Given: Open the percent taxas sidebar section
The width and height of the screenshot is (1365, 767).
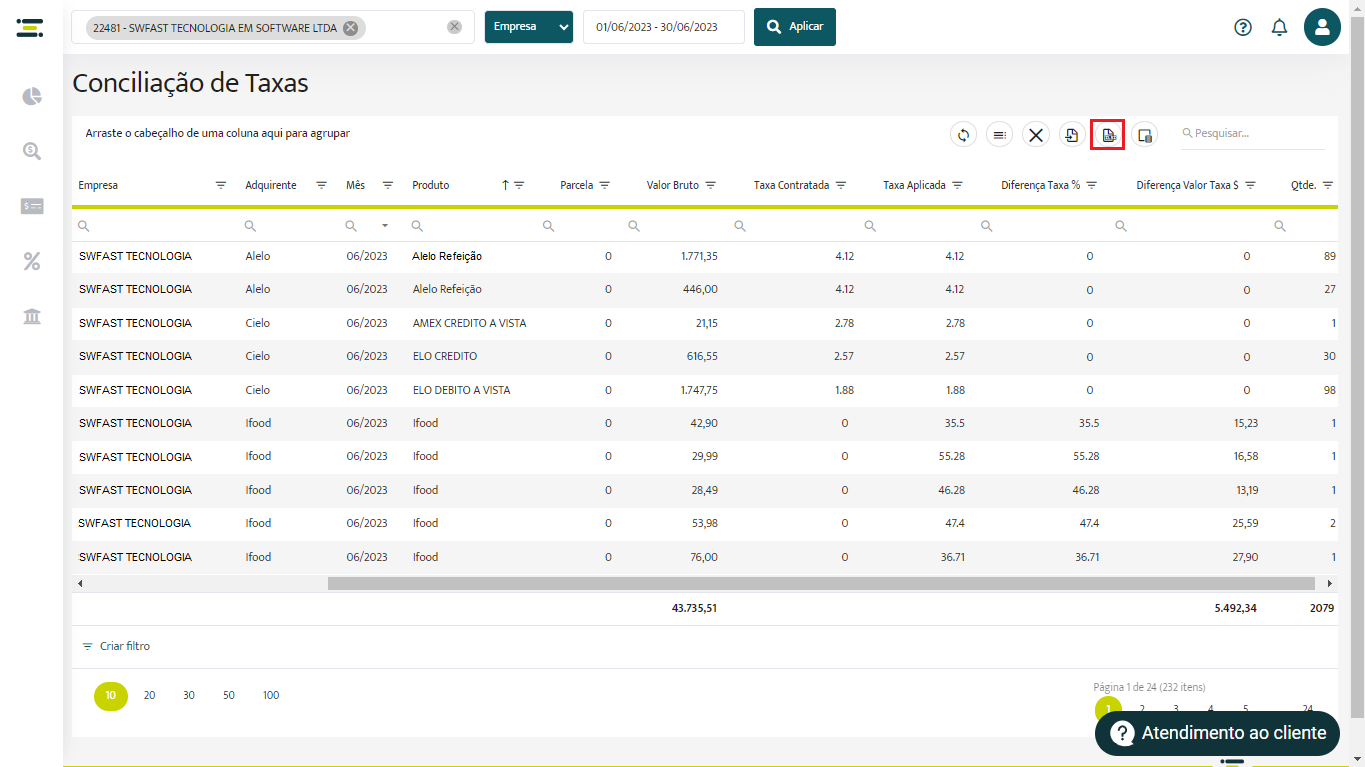Looking at the screenshot, I should tap(32, 262).
